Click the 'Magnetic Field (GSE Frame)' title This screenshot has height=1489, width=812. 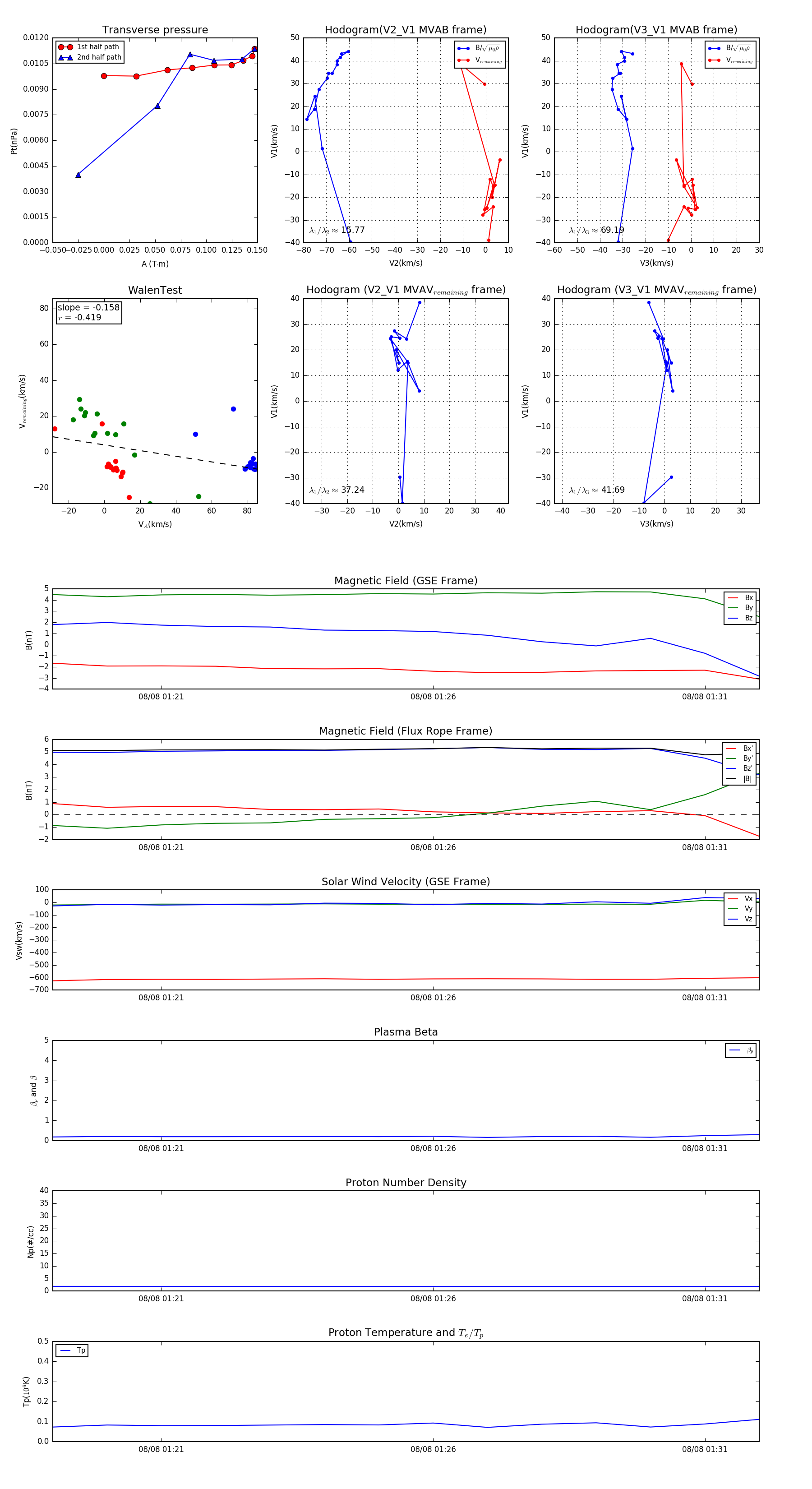(406, 581)
